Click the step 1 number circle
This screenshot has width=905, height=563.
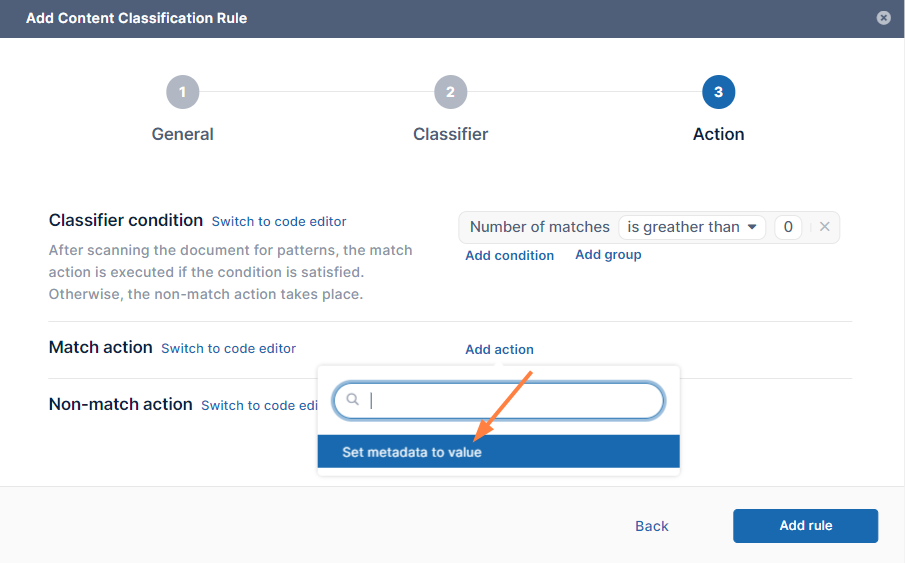pos(182,92)
